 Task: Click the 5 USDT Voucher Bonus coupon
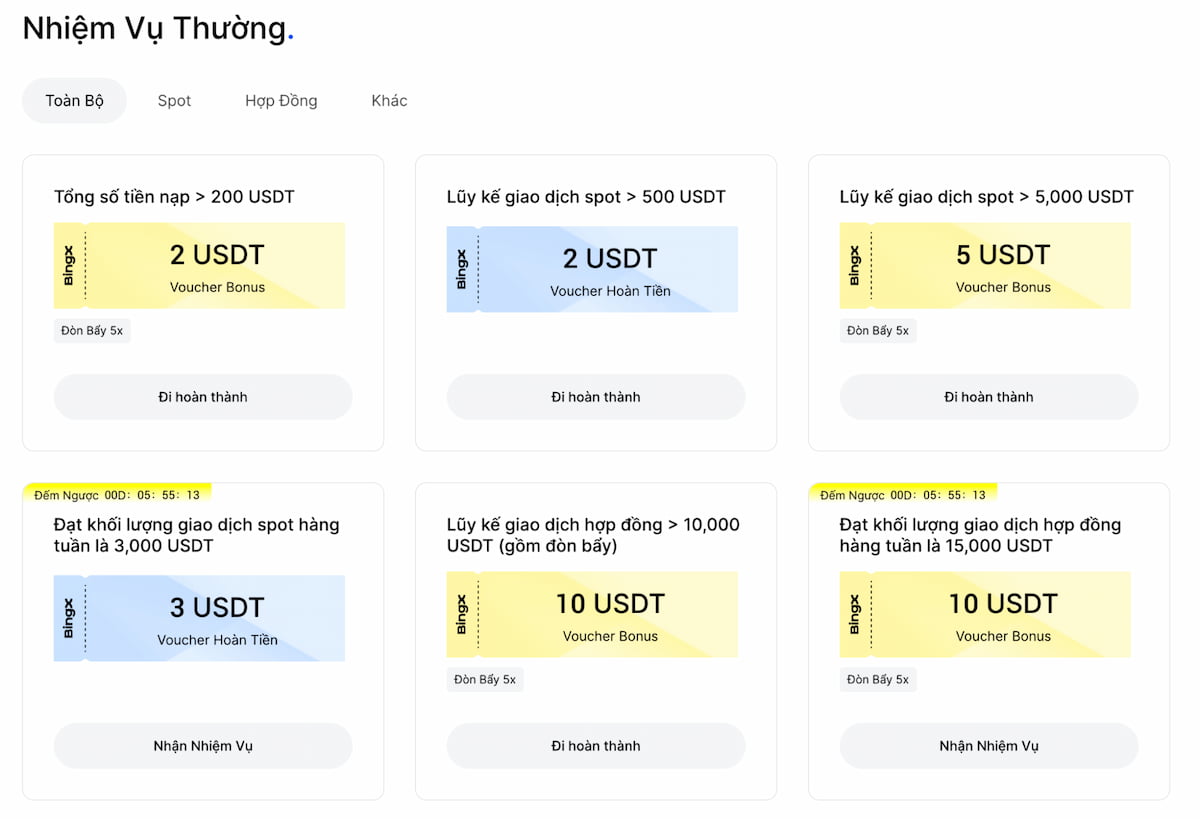tap(986, 266)
